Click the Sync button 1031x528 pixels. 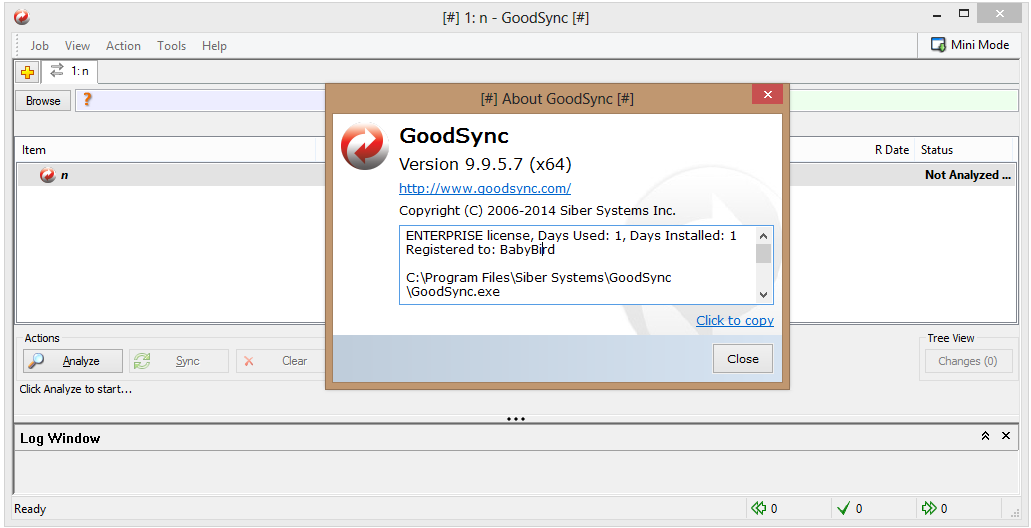(179, 361)
